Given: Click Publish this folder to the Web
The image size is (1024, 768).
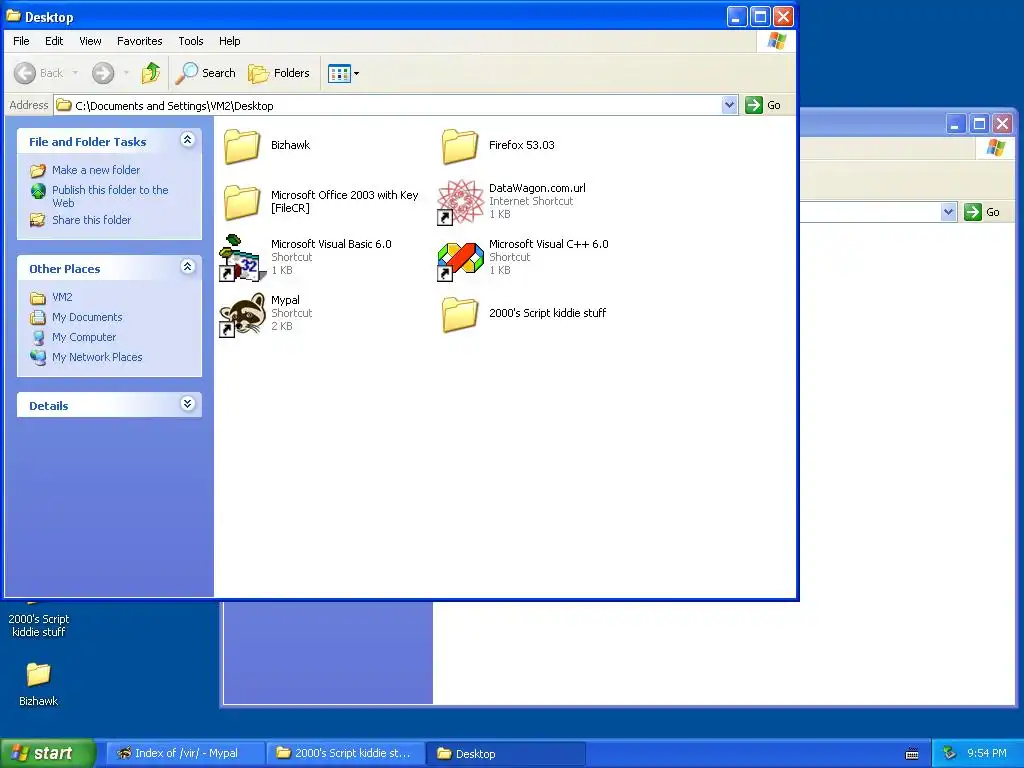Looking at the screenshot, I should pos(110,196).
